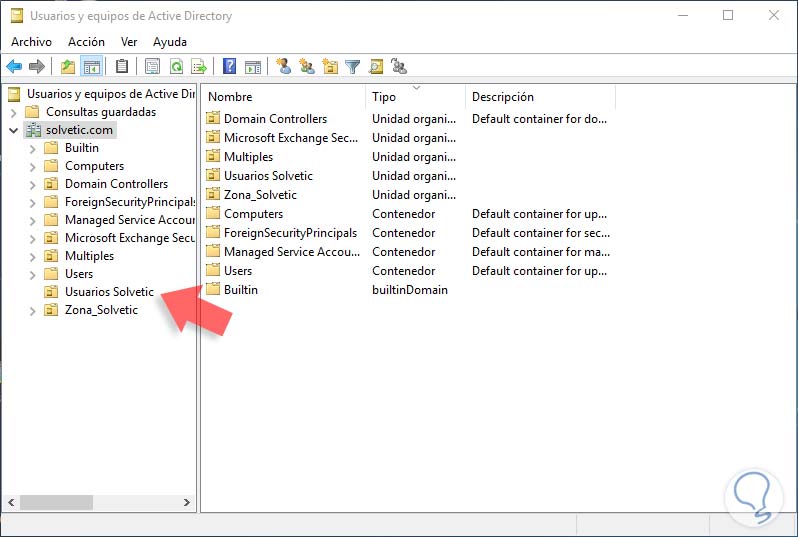The height and width of the screenshot is (537, 798).
Task: Click the Multiples OU icon in list pane
Action: (x=213, y=157)
